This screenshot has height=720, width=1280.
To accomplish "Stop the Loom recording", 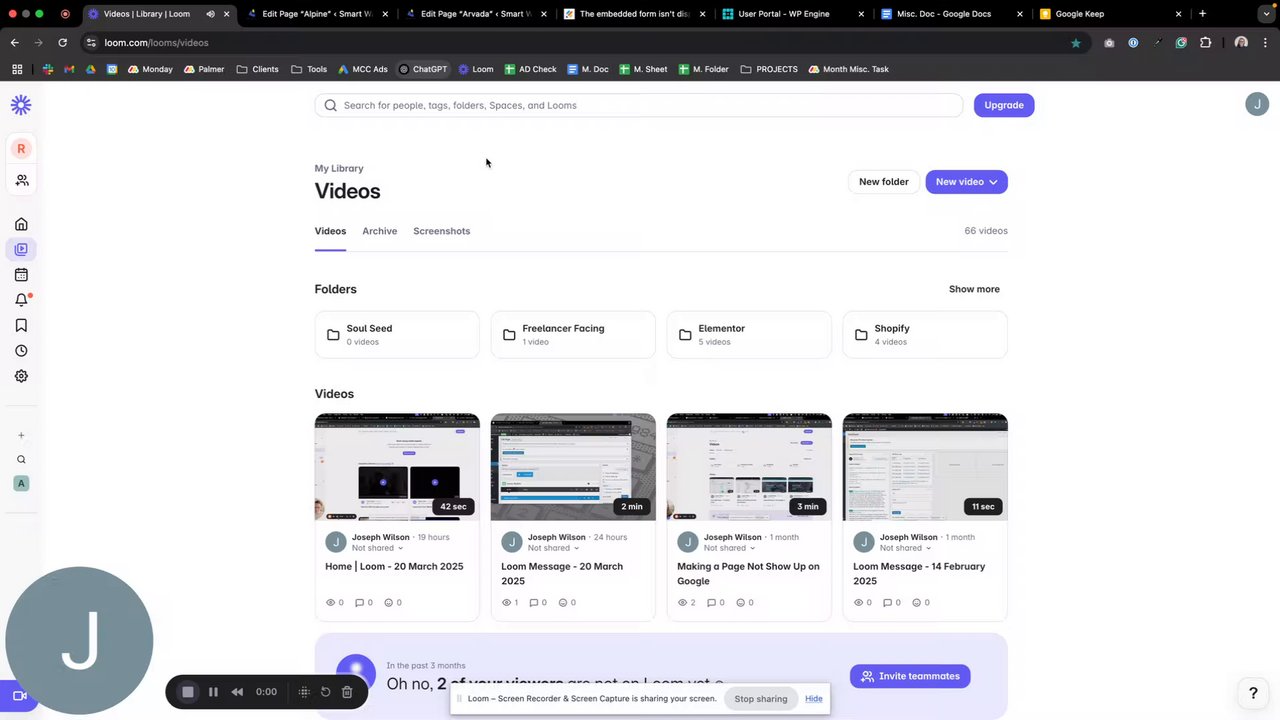I will pos(187,692).
